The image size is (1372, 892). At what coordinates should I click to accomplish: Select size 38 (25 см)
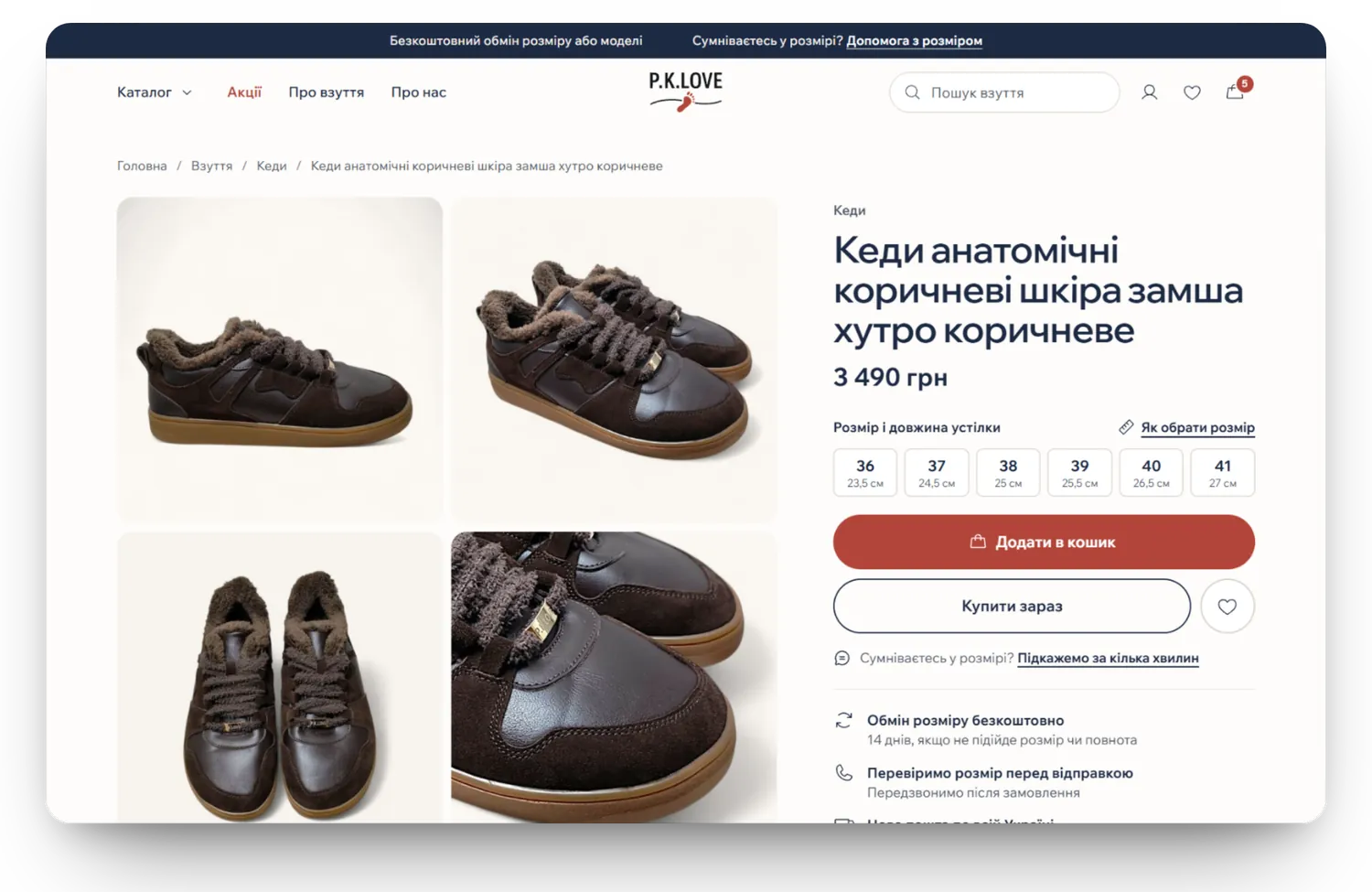pos(1008,472)
